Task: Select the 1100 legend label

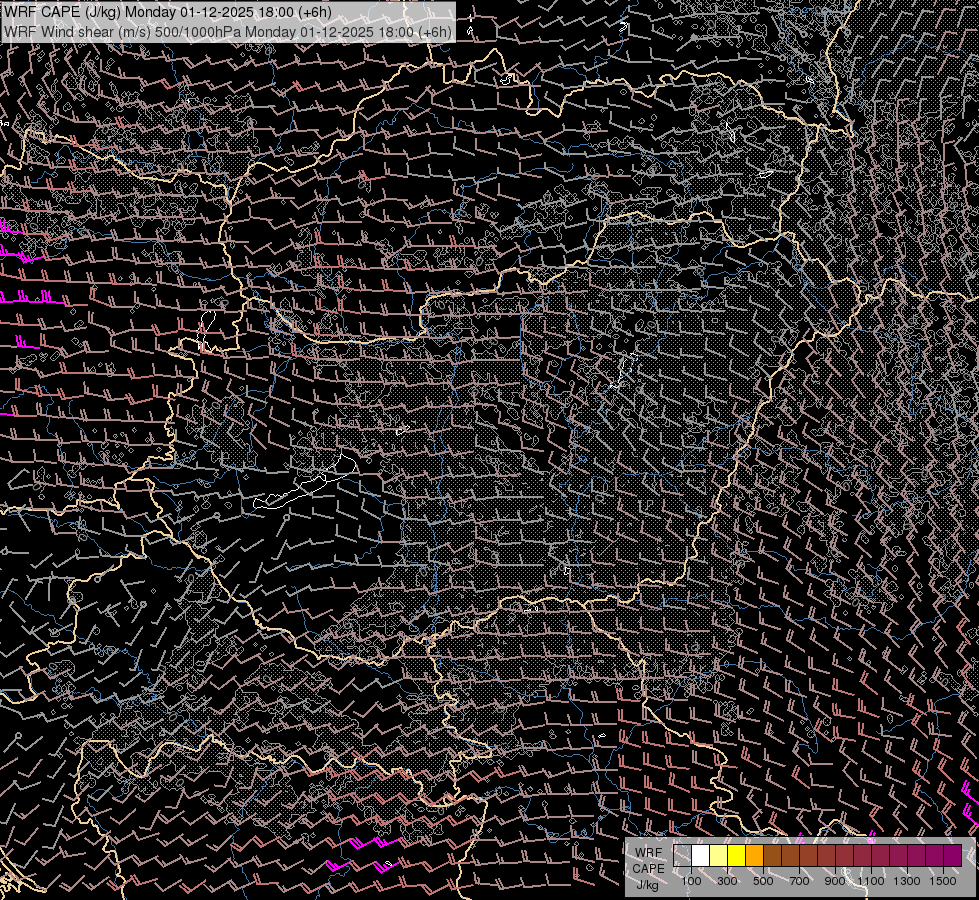Action: 871,881
